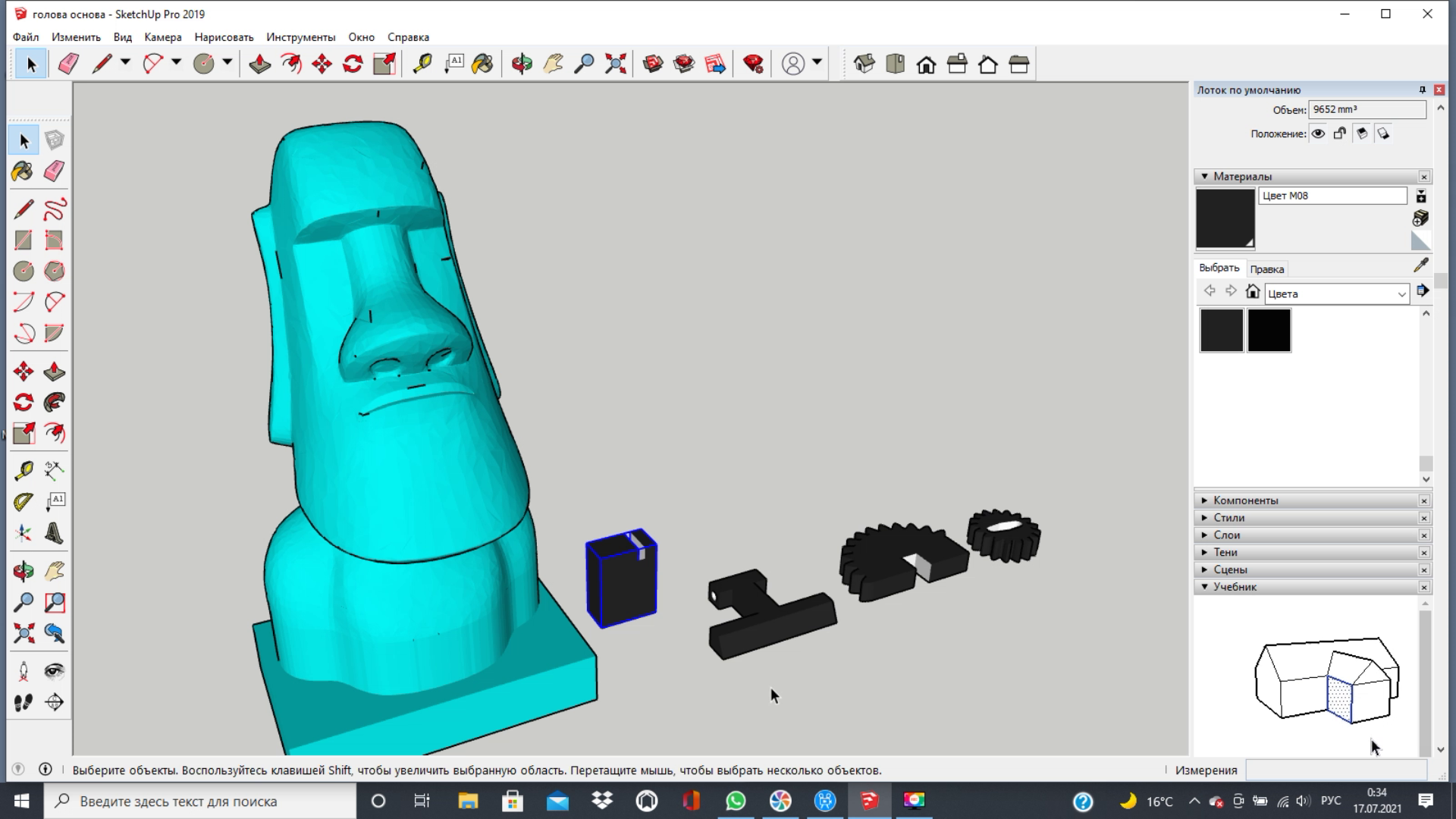Collapse the Учебник panel
The height and width of the screenshot is (819, 1456).
[1204, 587]
